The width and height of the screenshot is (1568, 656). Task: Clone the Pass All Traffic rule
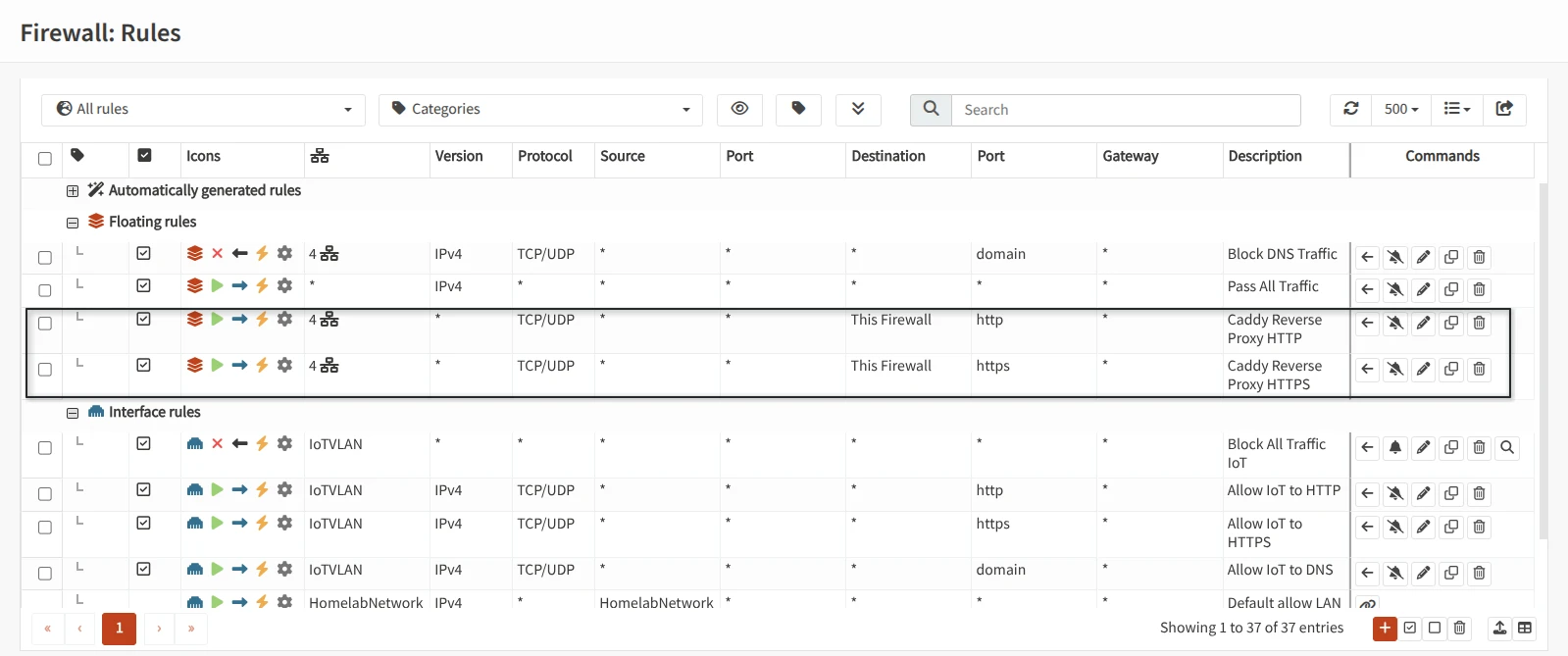tap(1451, 289)
